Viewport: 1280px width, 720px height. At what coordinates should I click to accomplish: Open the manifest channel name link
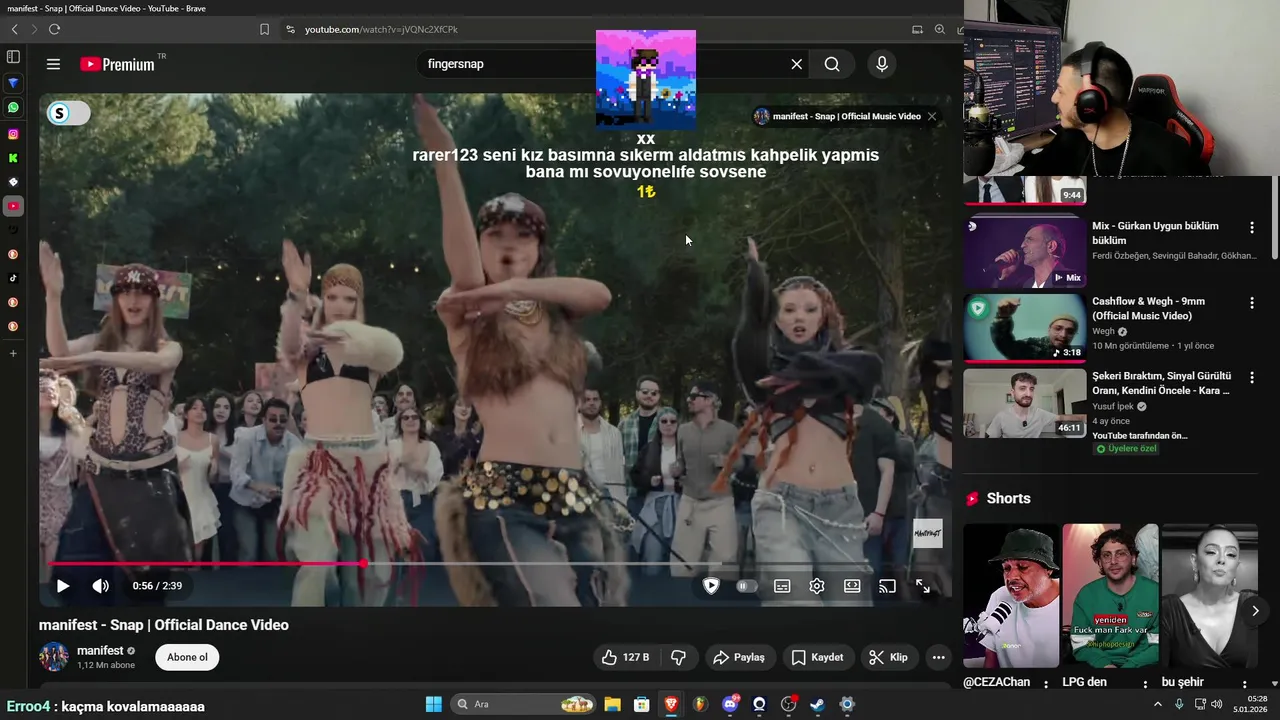click(100, 650)
